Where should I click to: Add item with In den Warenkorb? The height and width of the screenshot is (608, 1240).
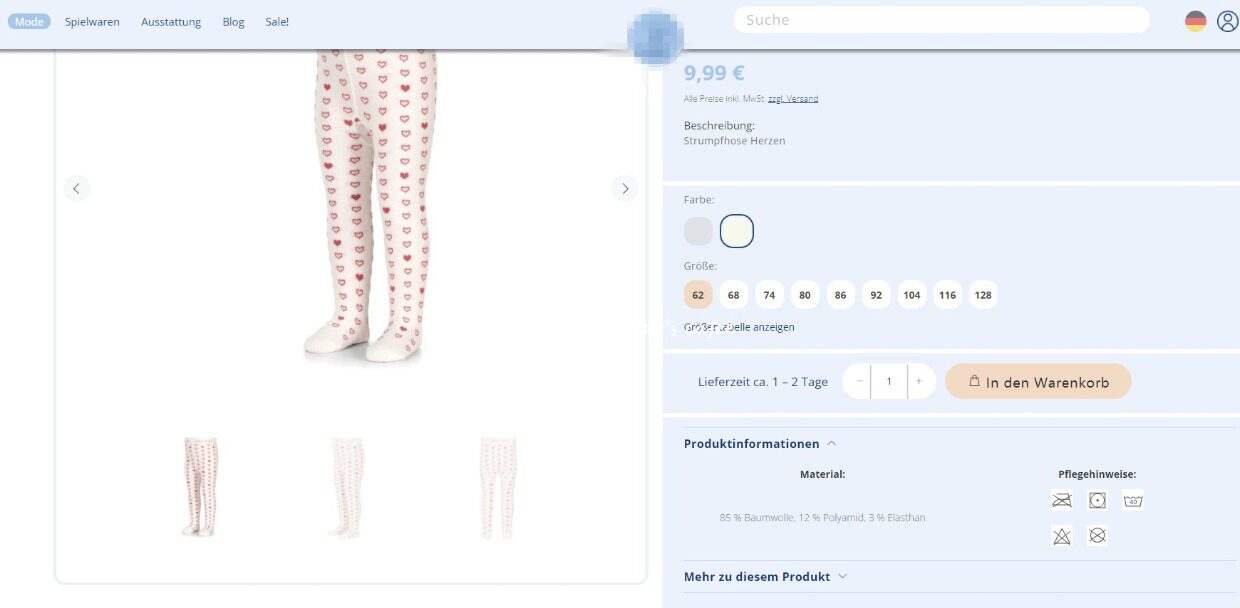point(1038,382)
